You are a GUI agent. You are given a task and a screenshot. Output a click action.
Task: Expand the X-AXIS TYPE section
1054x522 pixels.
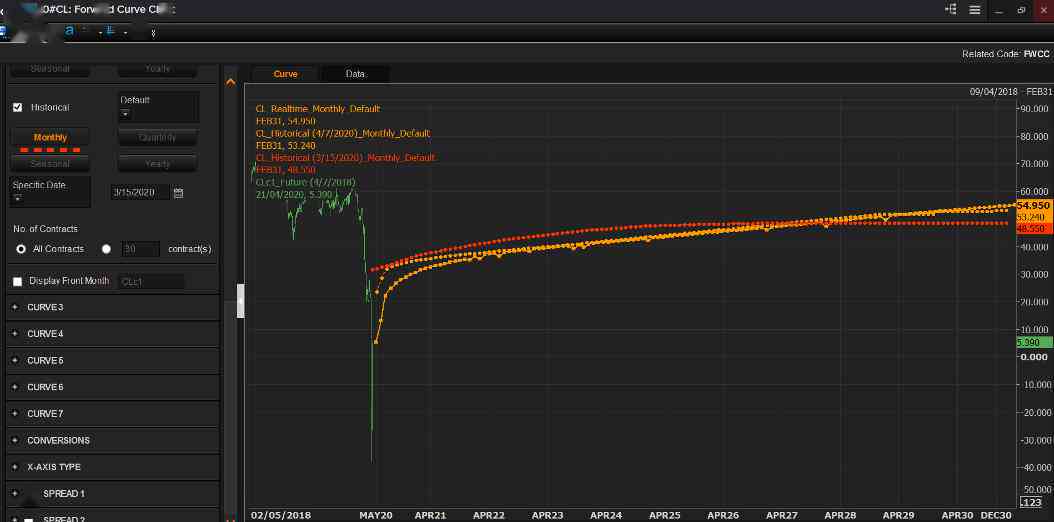click(x=113, y=467)
